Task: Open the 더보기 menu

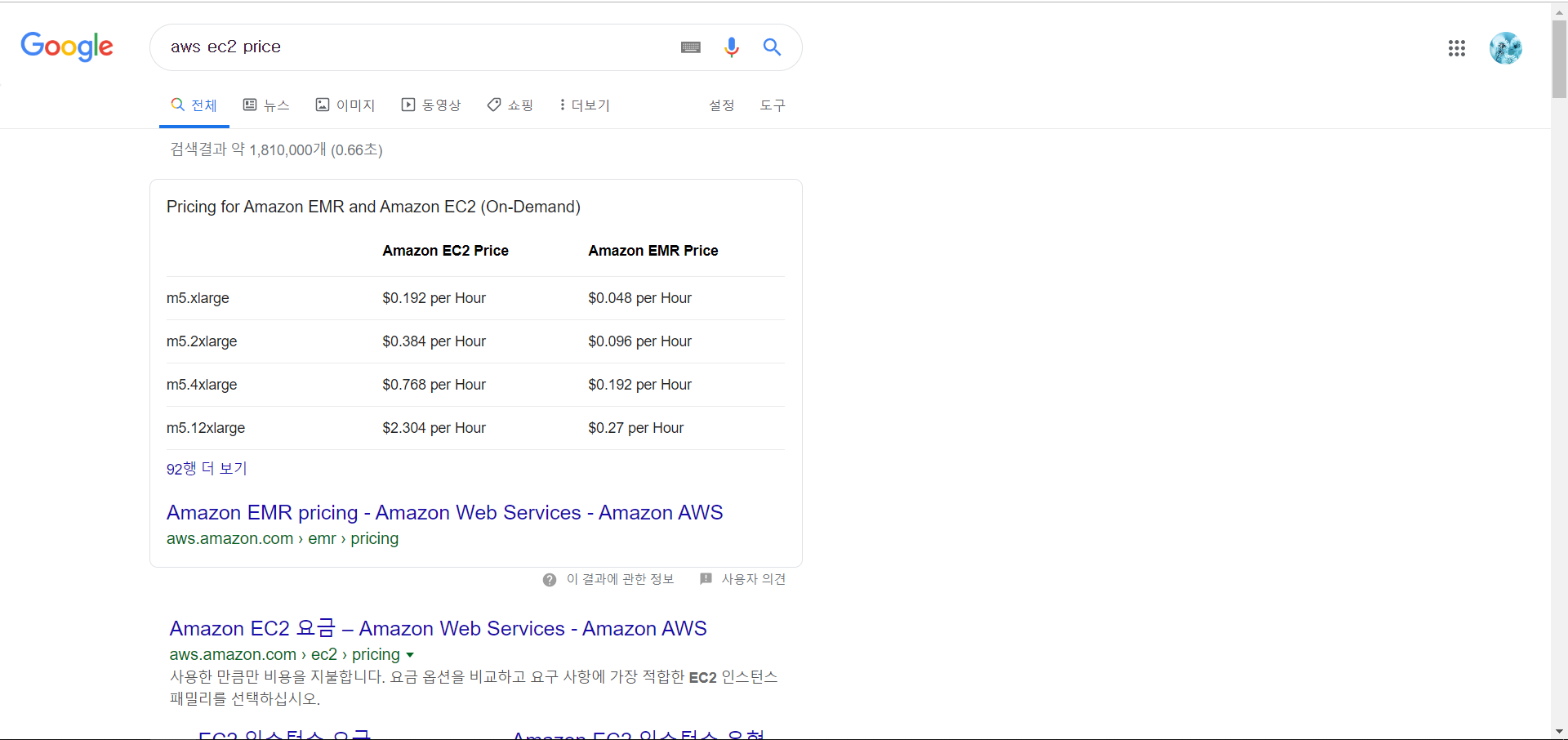Action: (585, 105)
